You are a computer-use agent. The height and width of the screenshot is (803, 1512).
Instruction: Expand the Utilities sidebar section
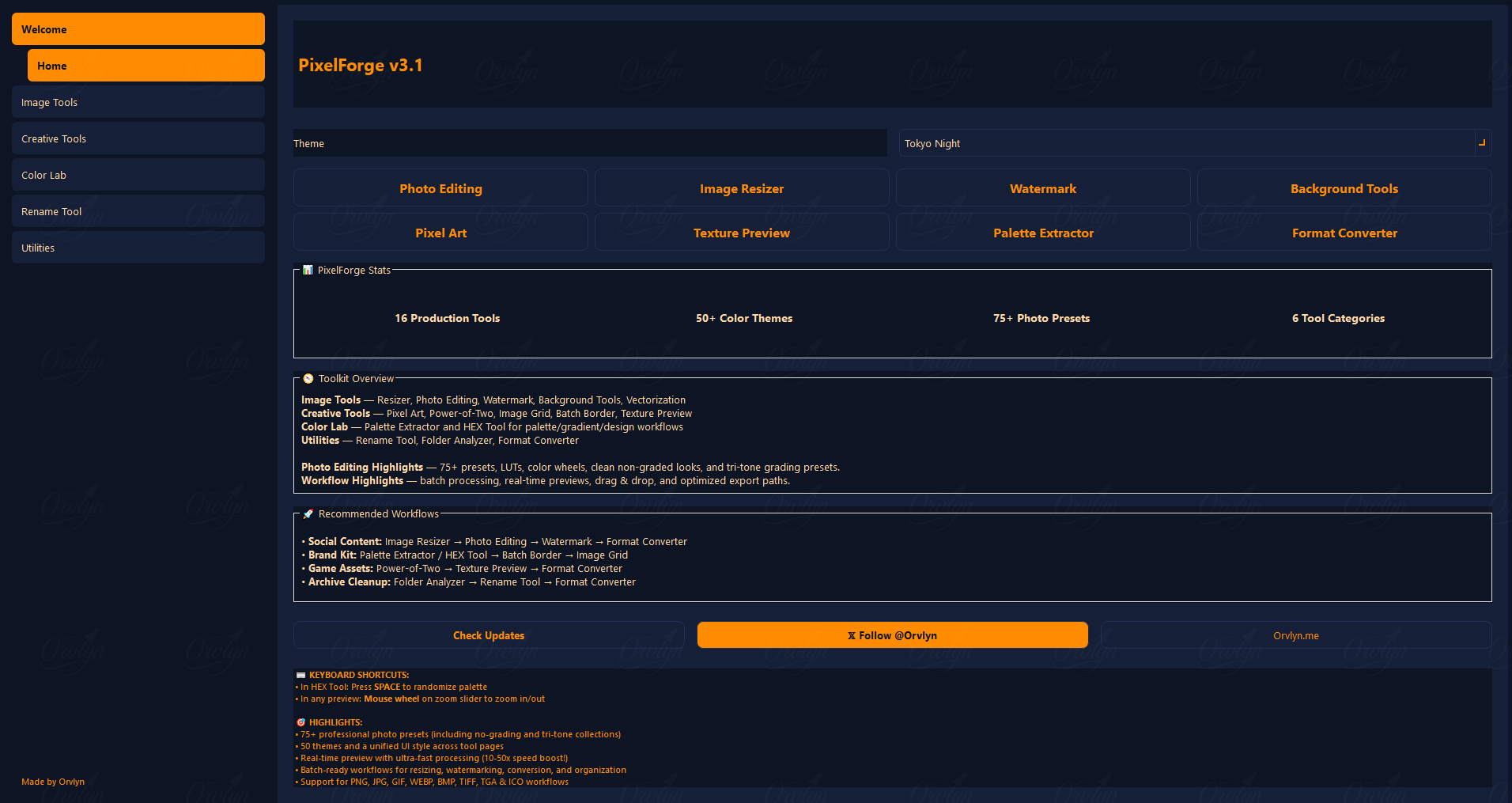138,248
